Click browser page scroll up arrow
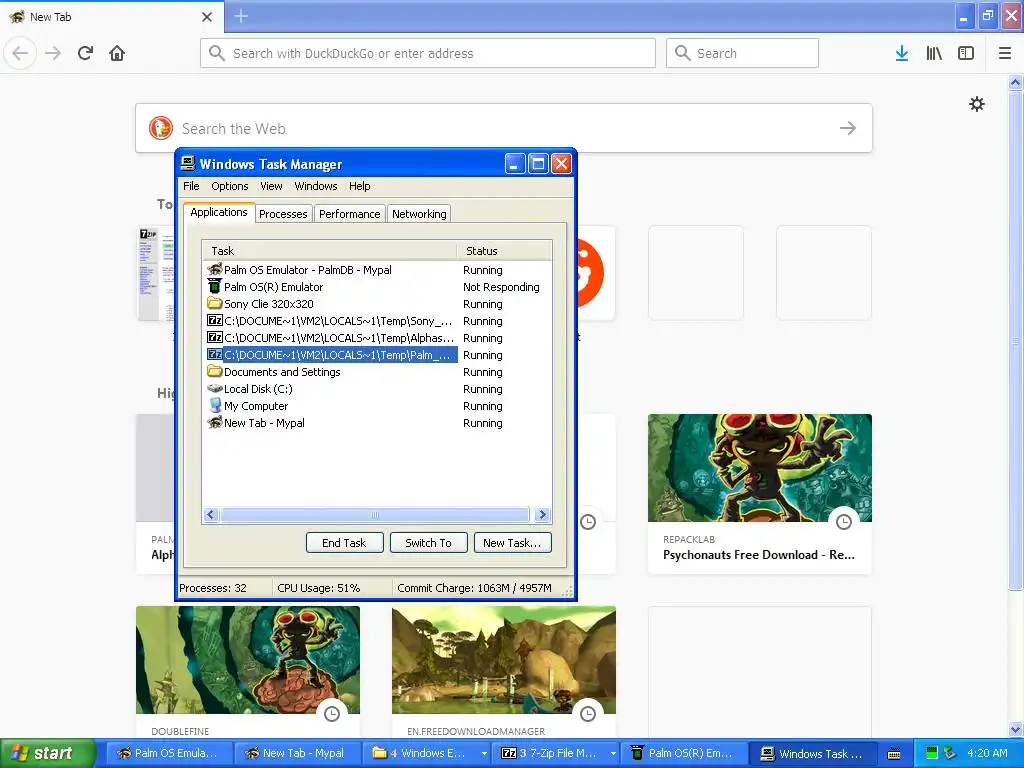The height and width of the screenshot is (768, 1024). (1016, 82)
